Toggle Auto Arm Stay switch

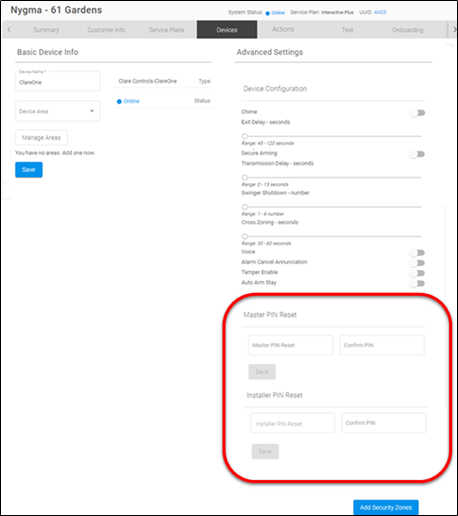(417, 284)
